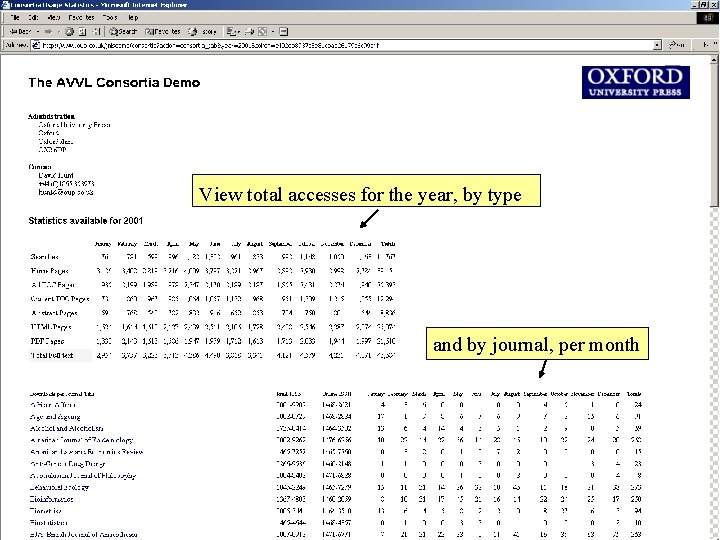Click the Links toolbar label
The height and width of the screenshot is (540, 720).
tap(707, 45)
